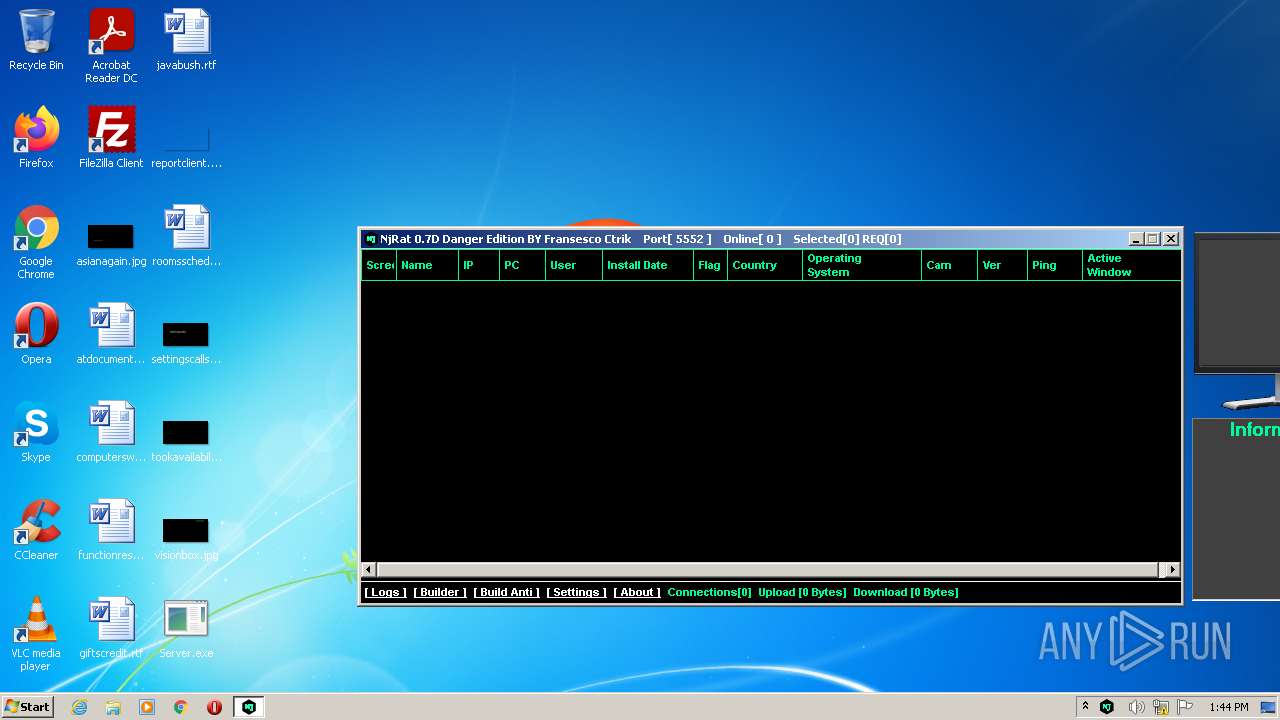Select asianagain.jpg image file
Viewport: 1280px width, 720px height.
tap(111, 244)
